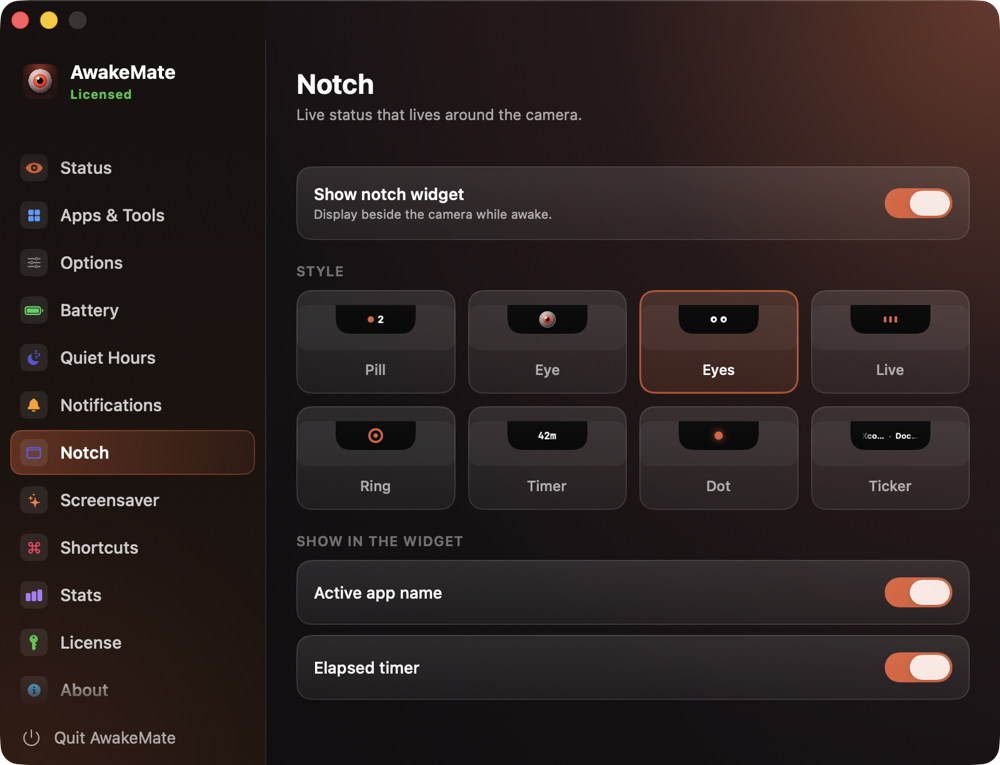The width and height of the screenshot is (1000, 765).
Task: Open Quiet Hours settings
Action: 133,358
